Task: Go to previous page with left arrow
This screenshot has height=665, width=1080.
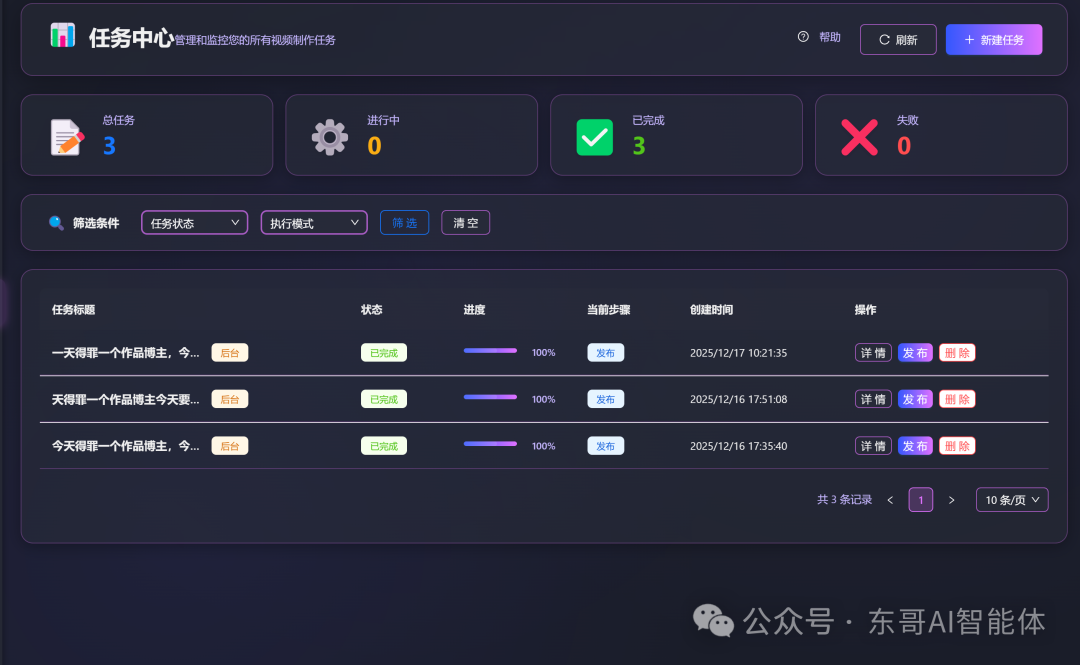Action: 890,500
